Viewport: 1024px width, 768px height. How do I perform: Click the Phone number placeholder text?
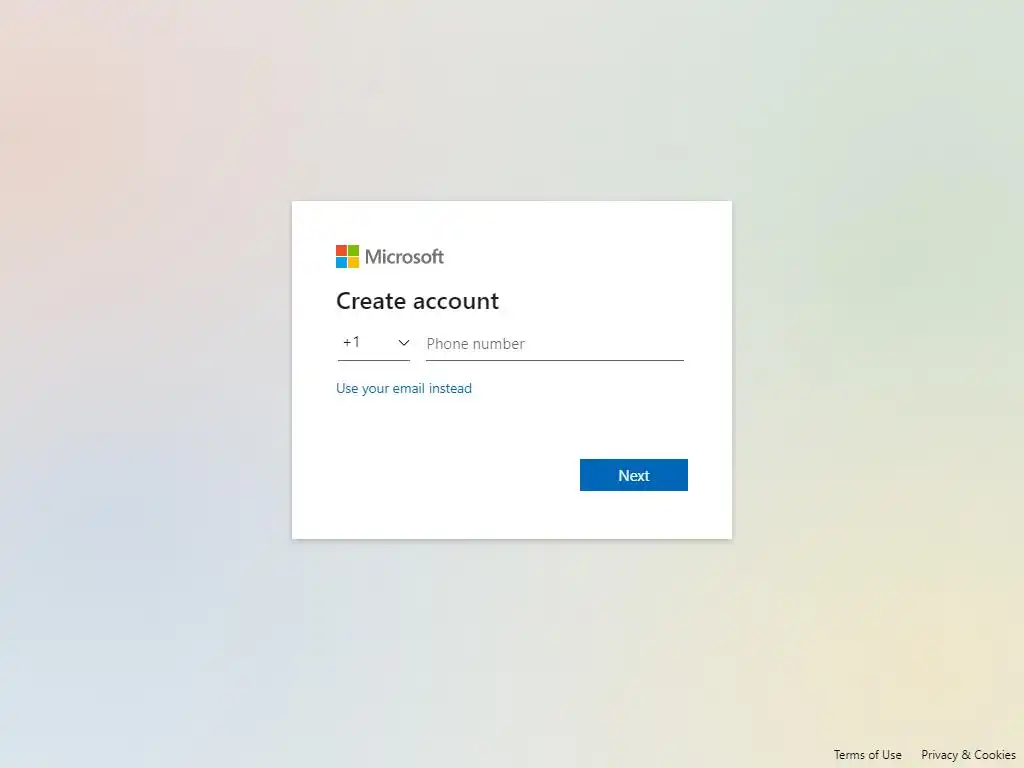click(x=475, y=344)
